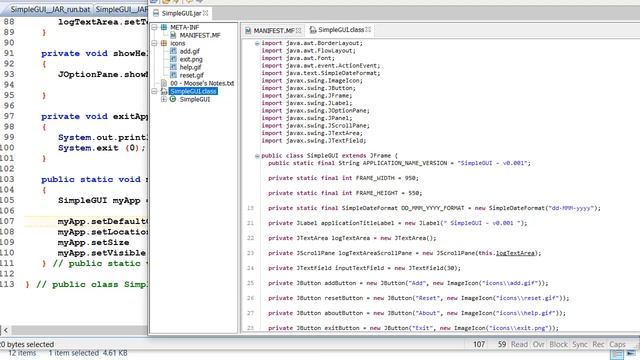Click the Moose's Notes text file icon
Screen dimensions: 640x360
(164, 83)
